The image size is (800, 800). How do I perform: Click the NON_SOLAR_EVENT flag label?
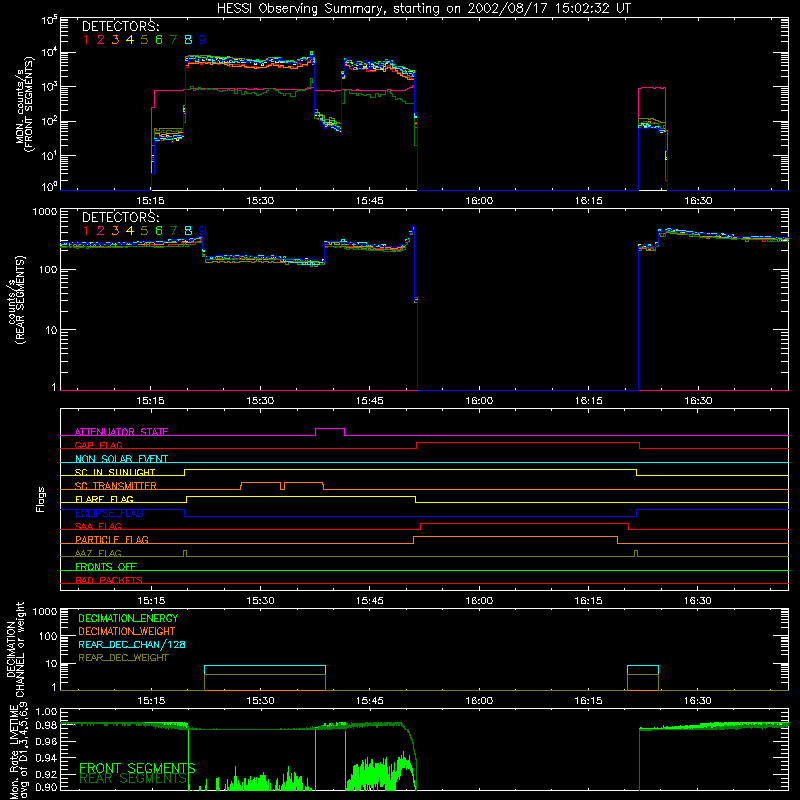(x=121, y=459)
